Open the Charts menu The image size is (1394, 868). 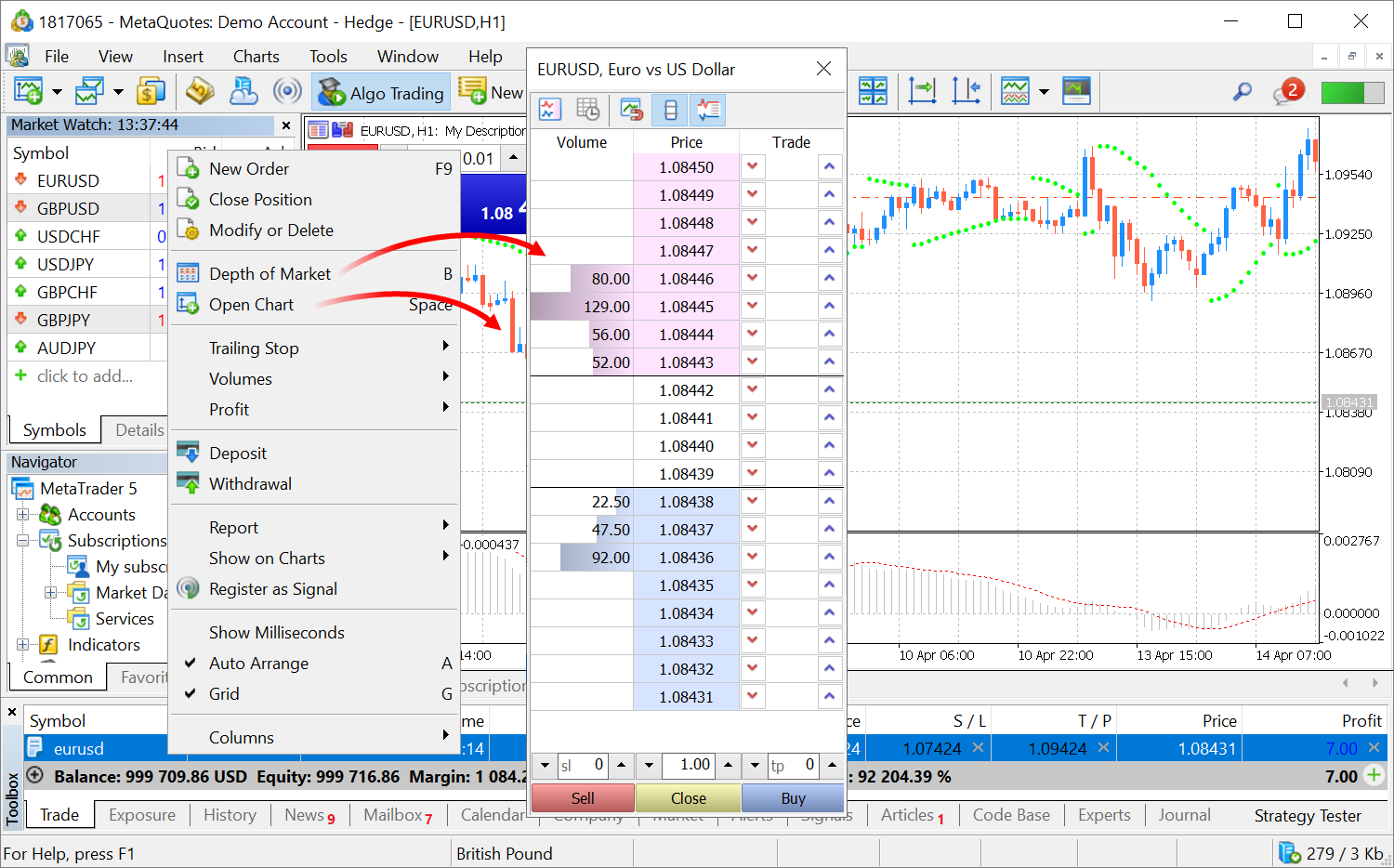click(x=256, y=57)
